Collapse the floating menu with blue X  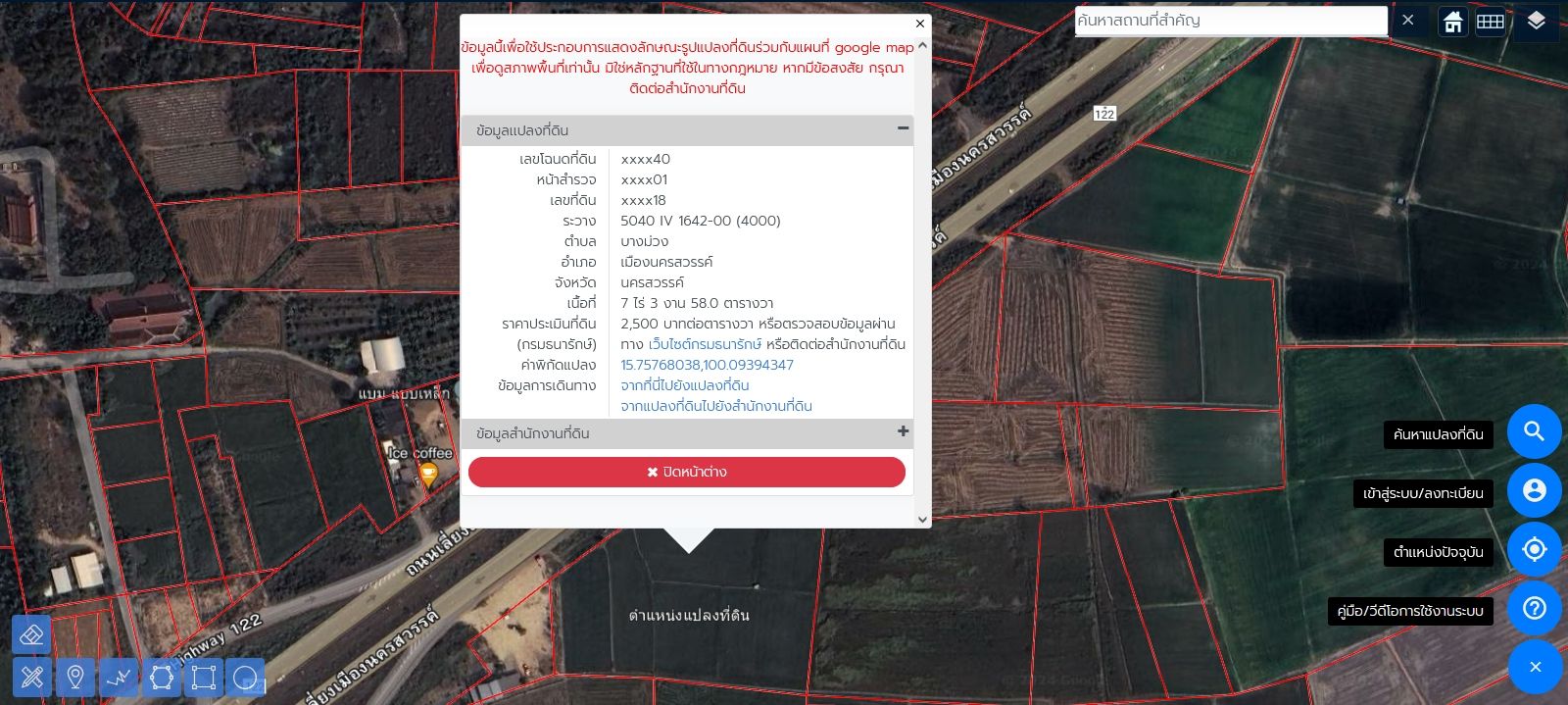(x=1535, y=667)
